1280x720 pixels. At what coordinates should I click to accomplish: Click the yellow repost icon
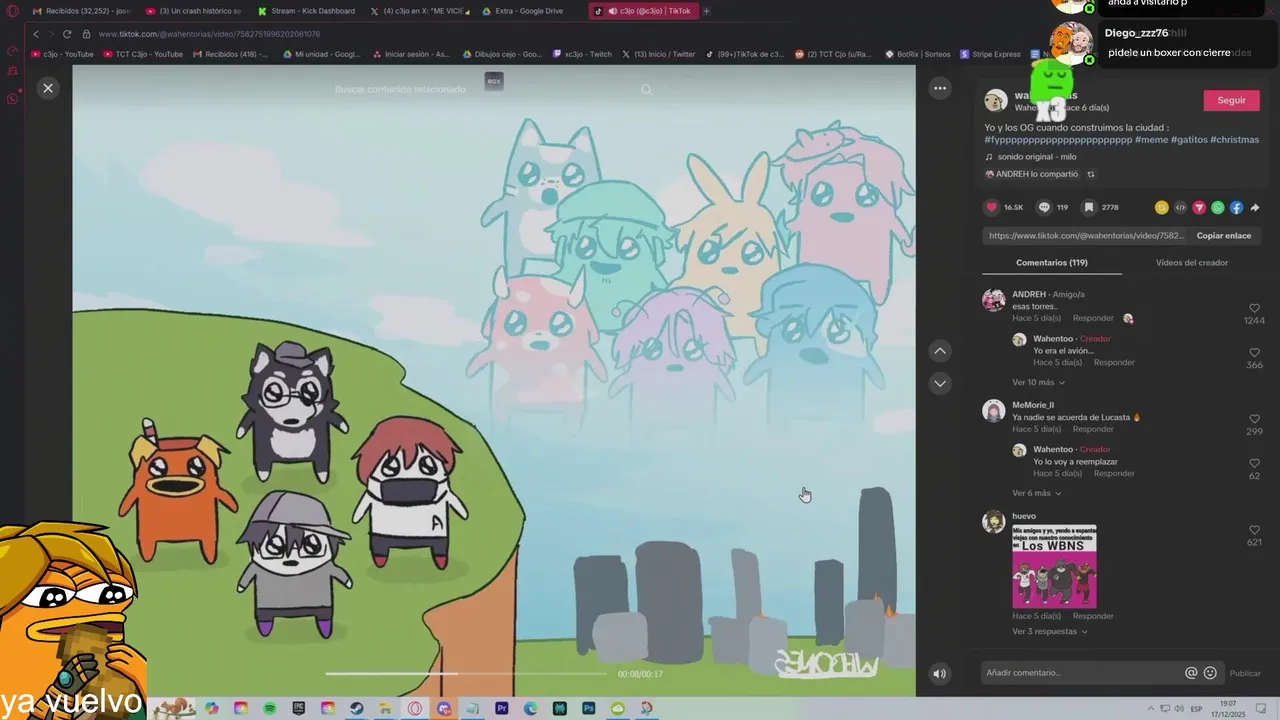pos(1161,207)
